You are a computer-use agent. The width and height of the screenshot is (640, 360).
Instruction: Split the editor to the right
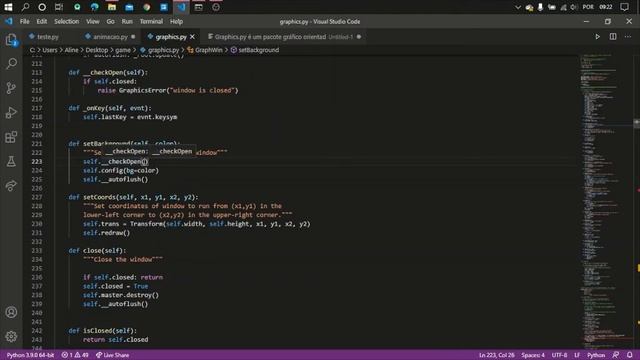pos(613,37)
